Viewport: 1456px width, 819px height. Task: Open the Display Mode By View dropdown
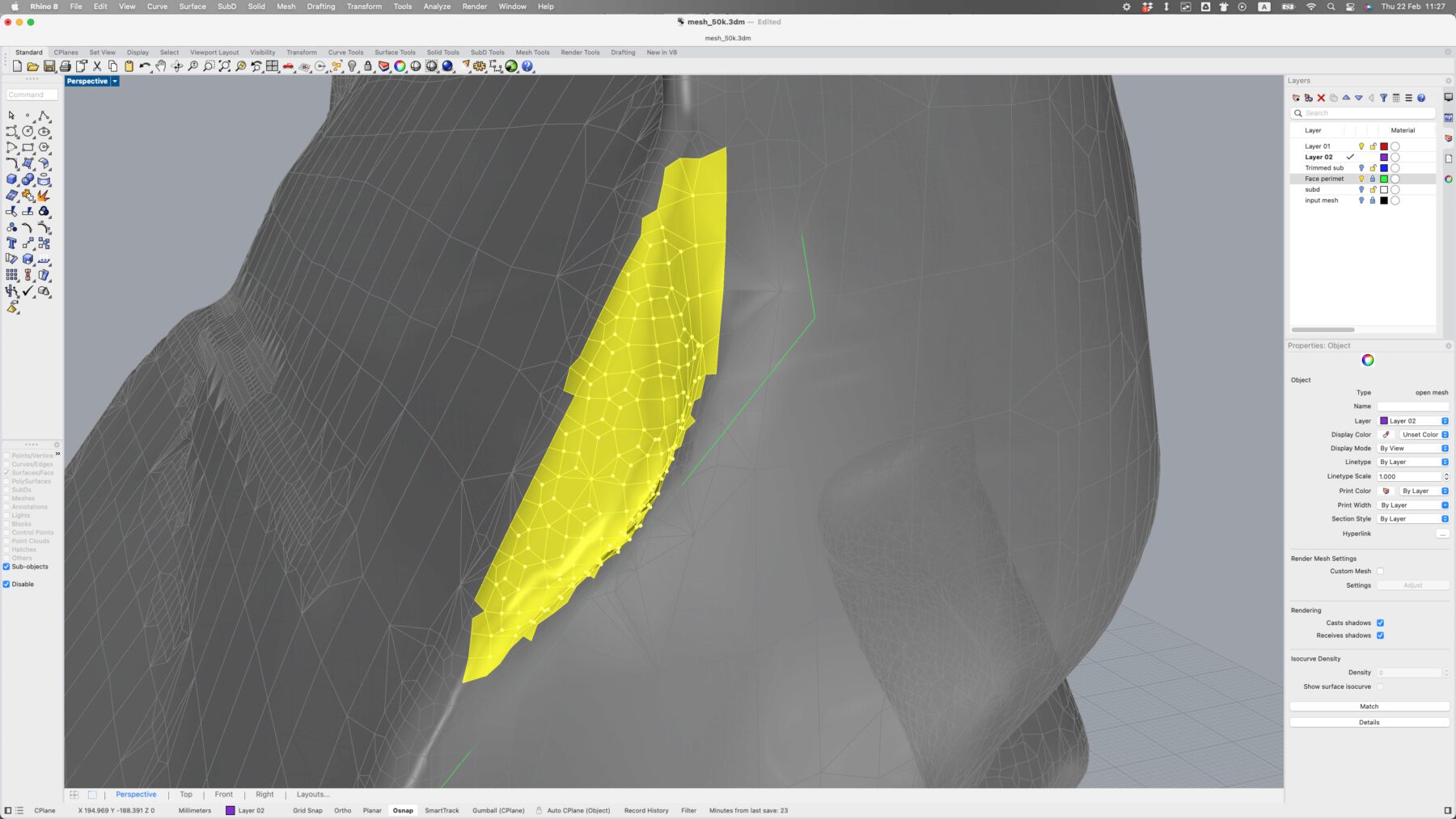point(1413,448)
